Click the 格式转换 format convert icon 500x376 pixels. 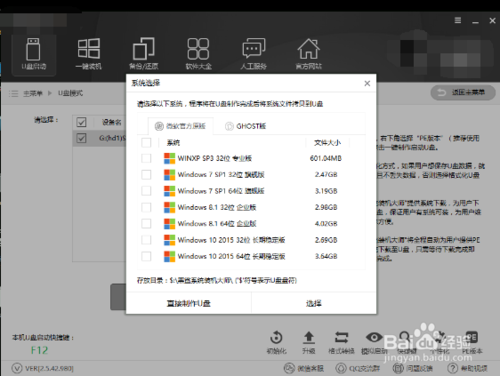(x=341, y=342)
